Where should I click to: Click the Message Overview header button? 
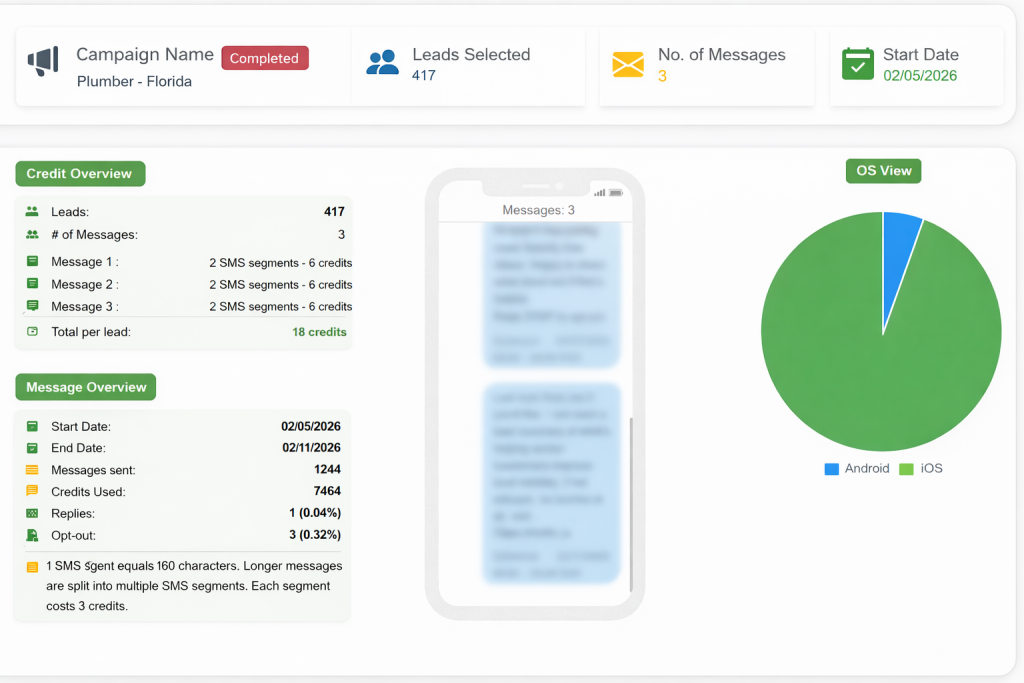coord(85,387)
